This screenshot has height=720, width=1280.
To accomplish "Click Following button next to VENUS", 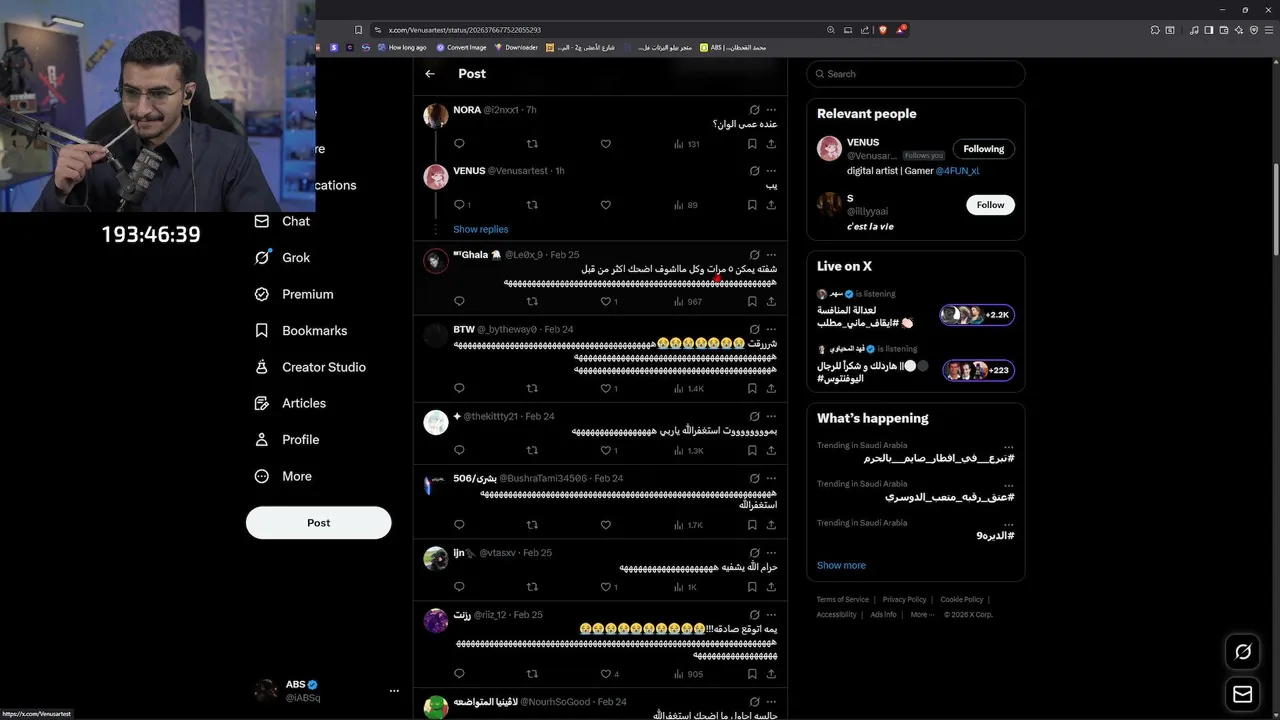I will [984, 149].
